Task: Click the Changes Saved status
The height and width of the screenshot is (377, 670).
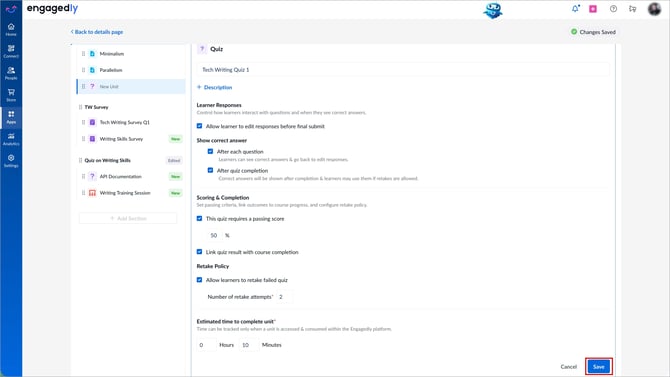Action: pos(593,32)
